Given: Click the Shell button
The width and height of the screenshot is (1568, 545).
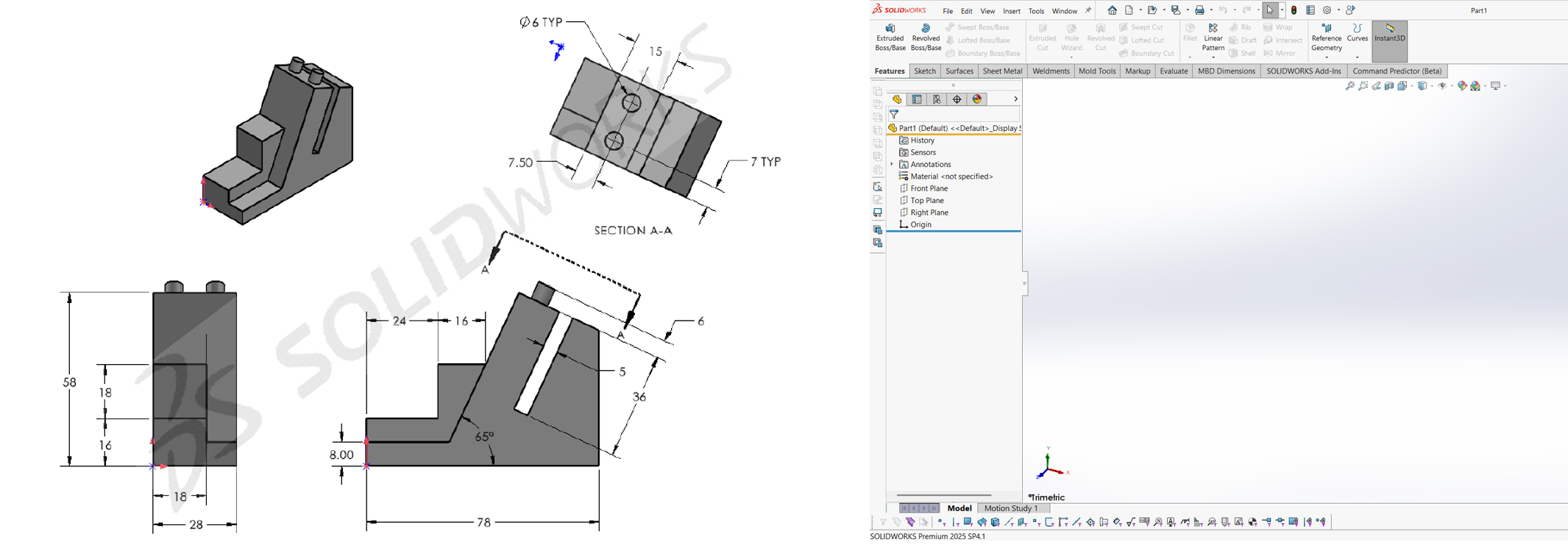Looking at the screenshot, I should (x=1243, y=54).
